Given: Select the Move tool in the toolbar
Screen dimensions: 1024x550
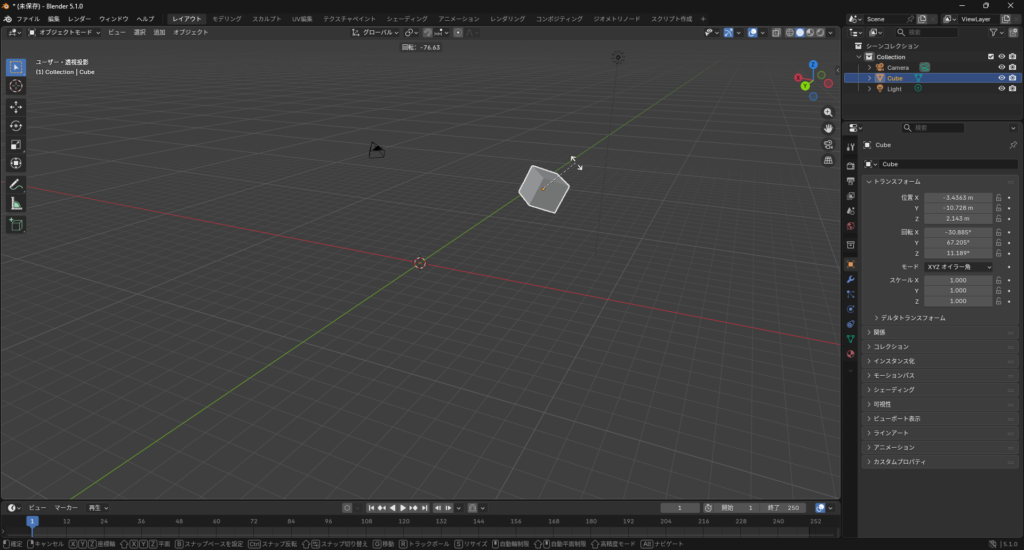Looking at the screenshot, I should point(16,106).
